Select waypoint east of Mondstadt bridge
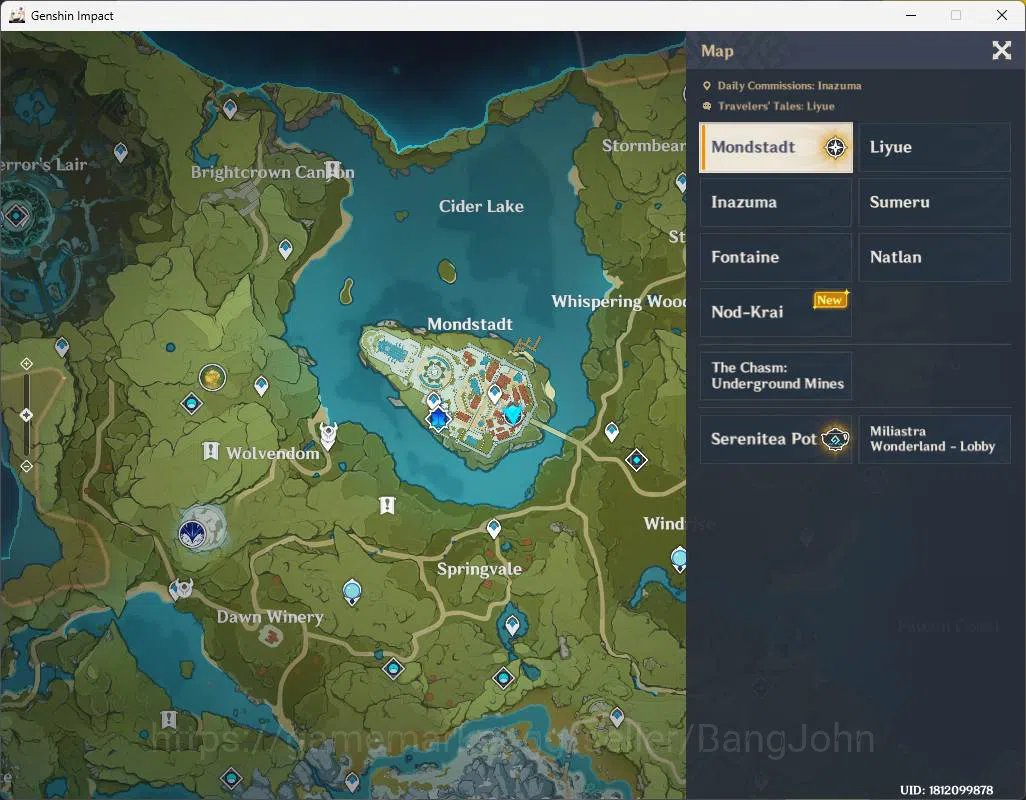 click(612, 432)
